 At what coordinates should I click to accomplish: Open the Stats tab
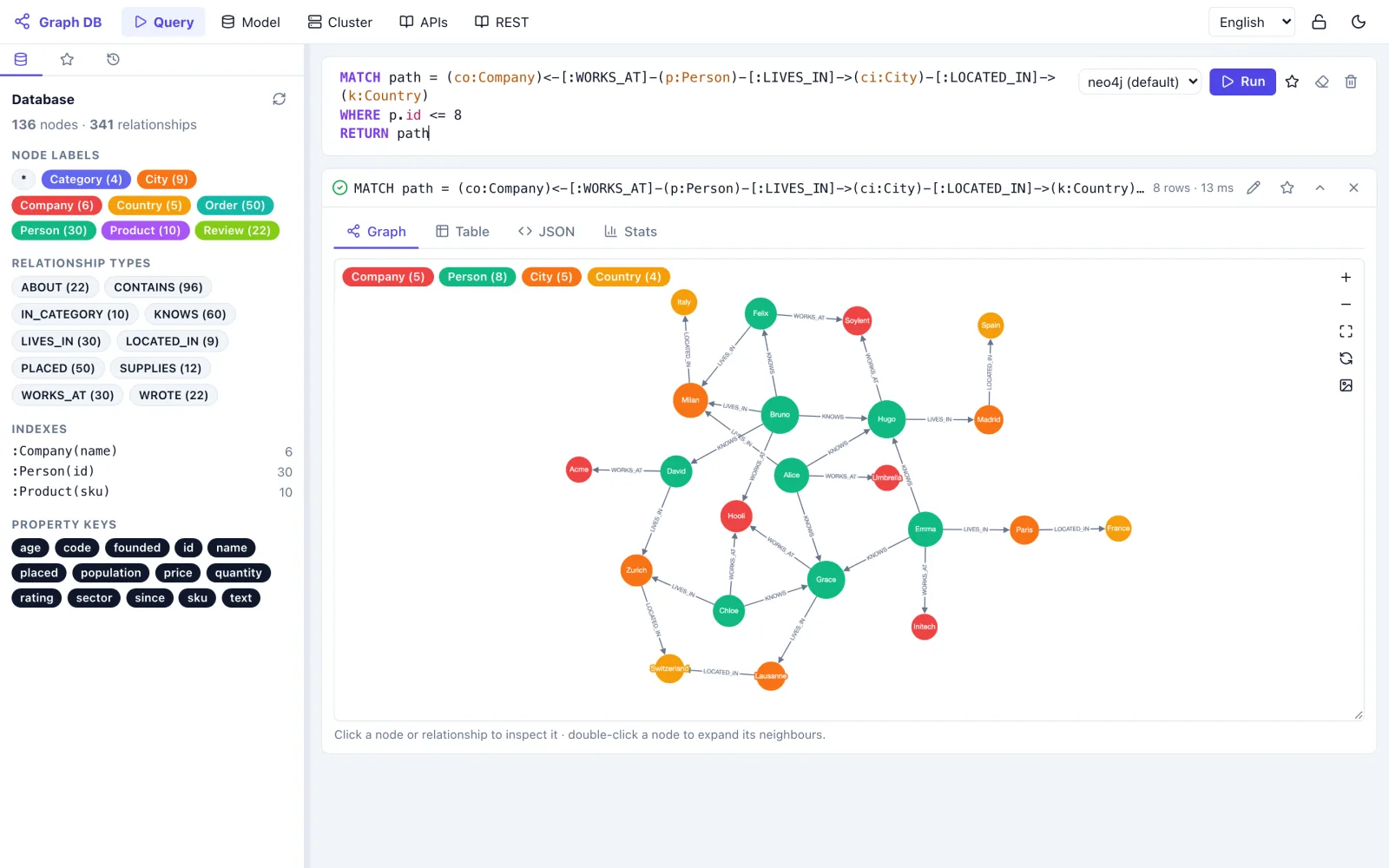[630, 232]
